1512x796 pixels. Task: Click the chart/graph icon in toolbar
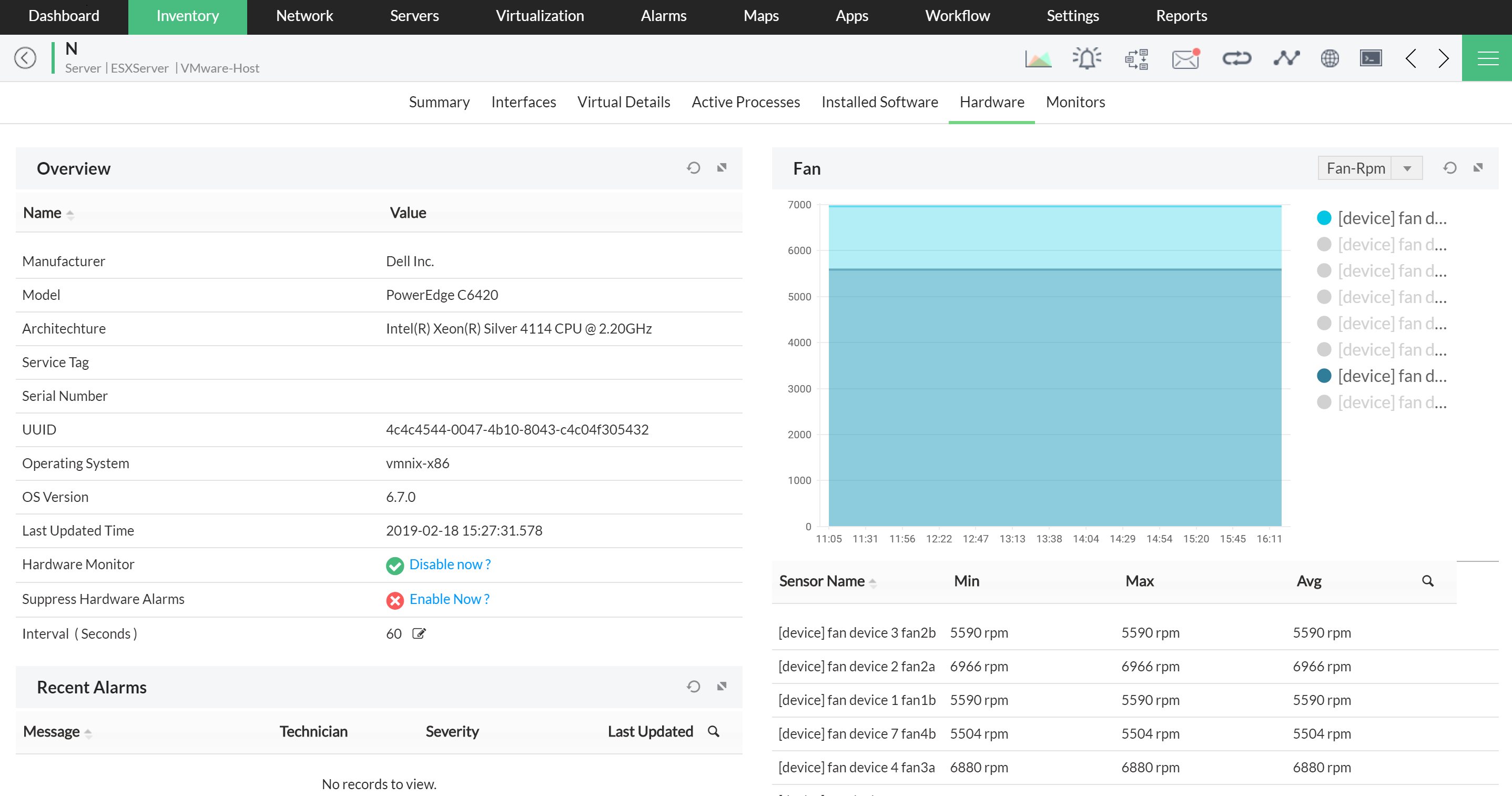(x=1037, y=57)
